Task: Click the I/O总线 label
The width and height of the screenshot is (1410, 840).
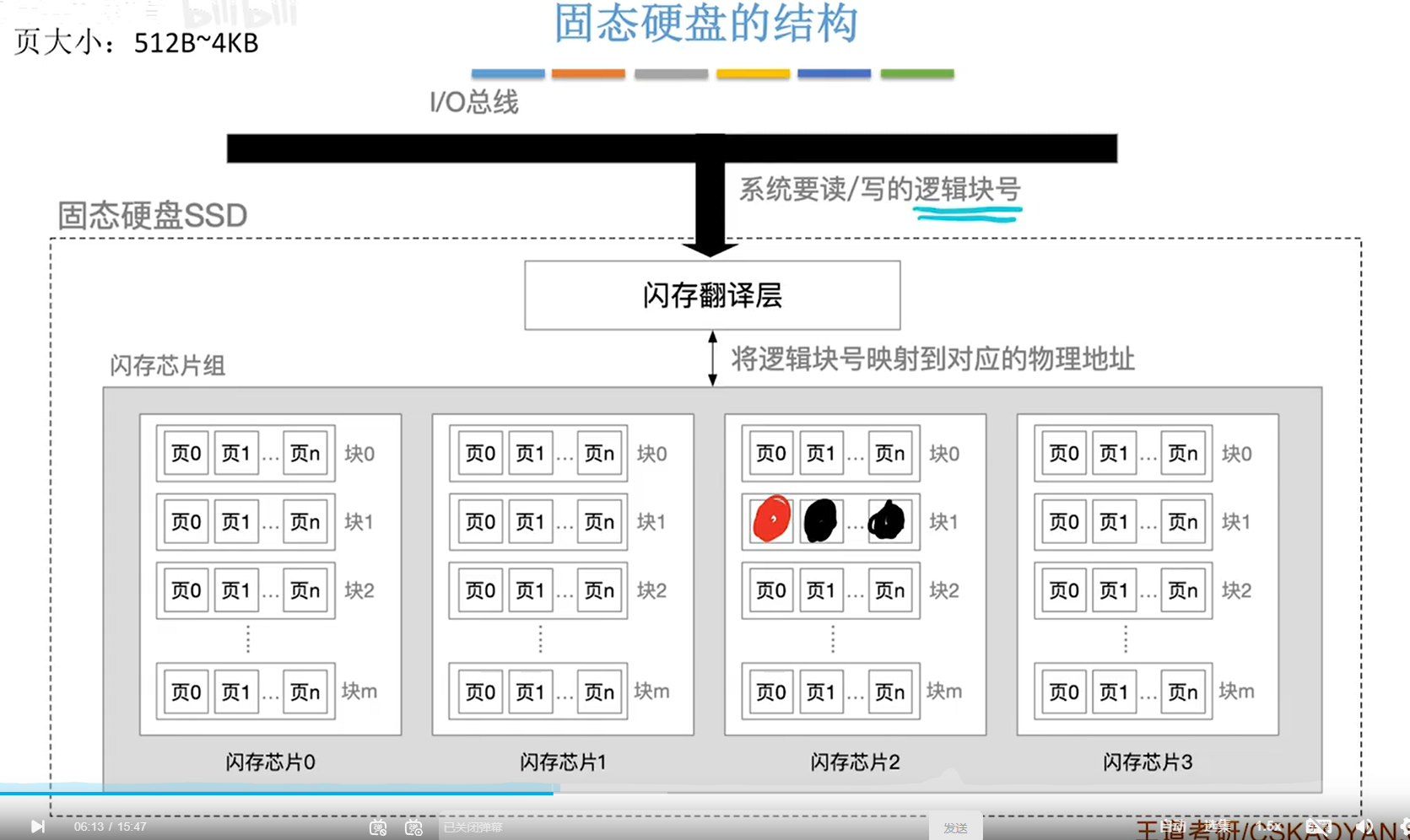Action: (474, 102)
